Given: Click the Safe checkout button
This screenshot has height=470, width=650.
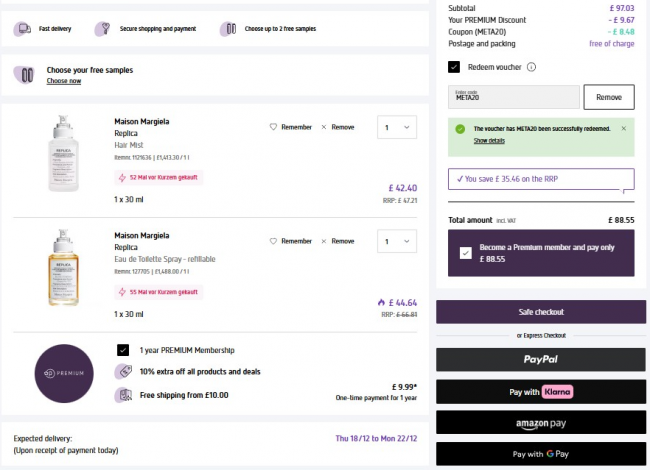Looking at the screenshot, I should pos(540,312).
